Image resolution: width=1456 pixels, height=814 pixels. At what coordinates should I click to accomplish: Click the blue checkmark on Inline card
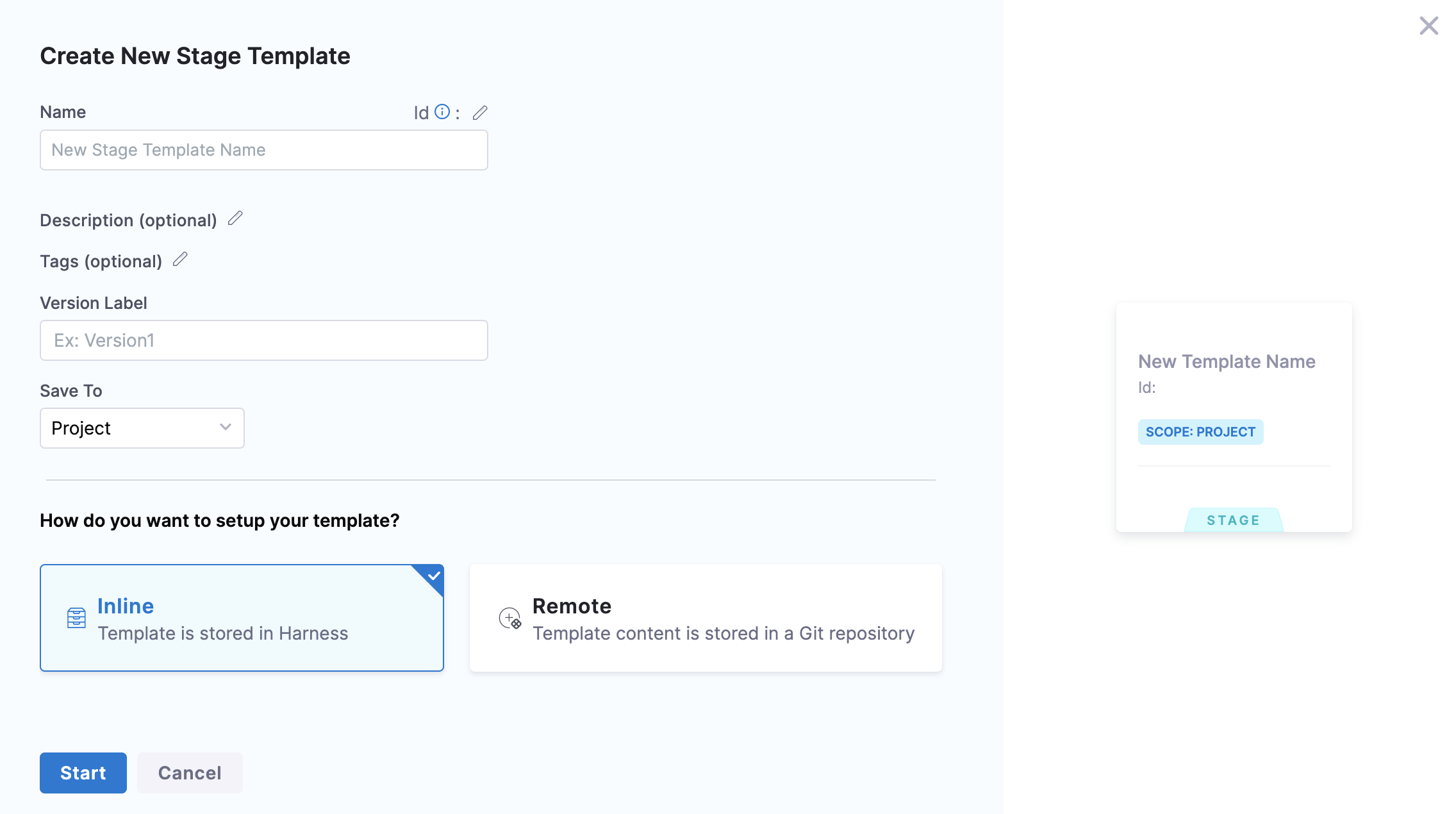(434, 576)
